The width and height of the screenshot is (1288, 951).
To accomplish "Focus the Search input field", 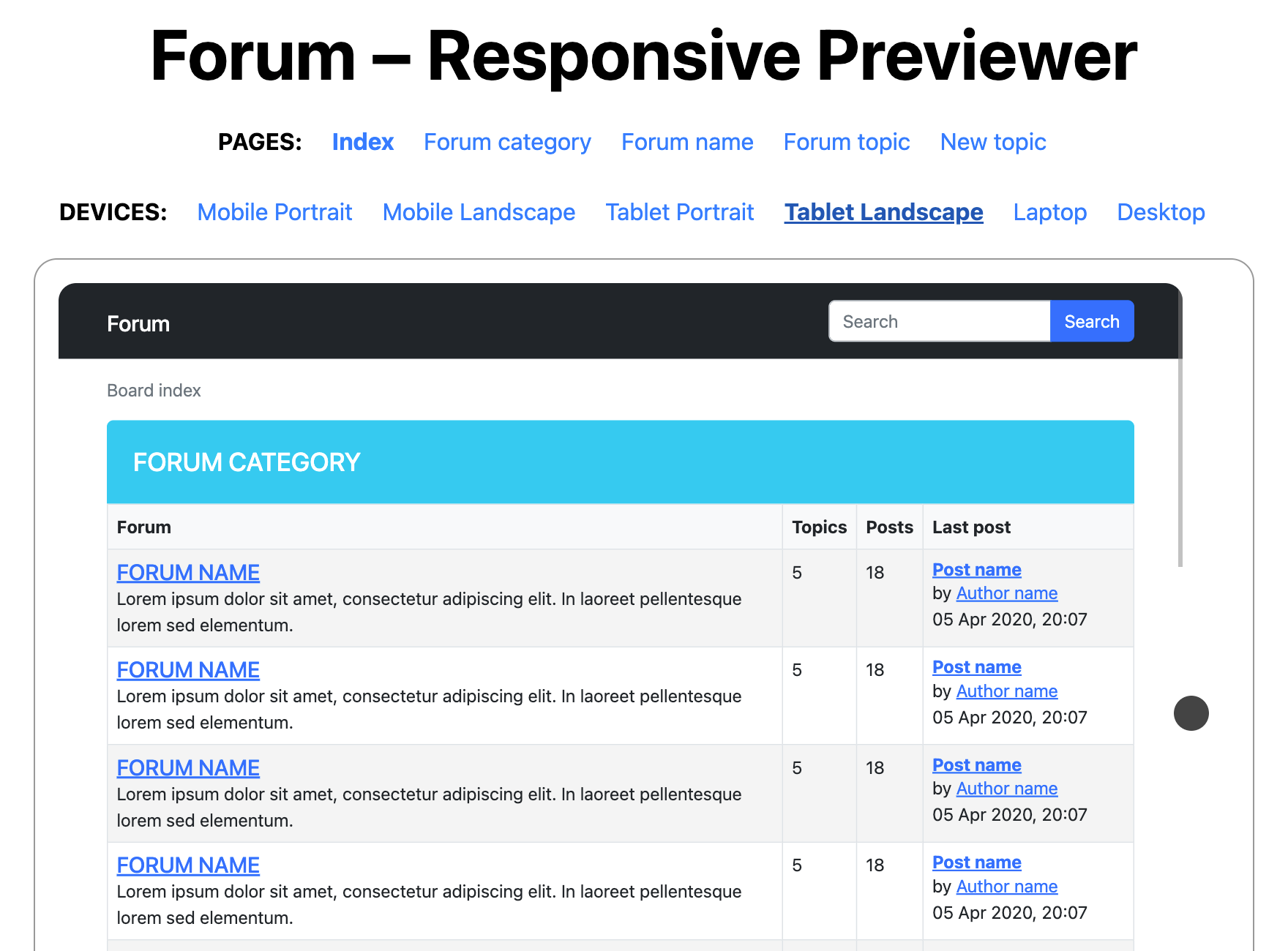I will pyautogui.click(x=940, y=321).
